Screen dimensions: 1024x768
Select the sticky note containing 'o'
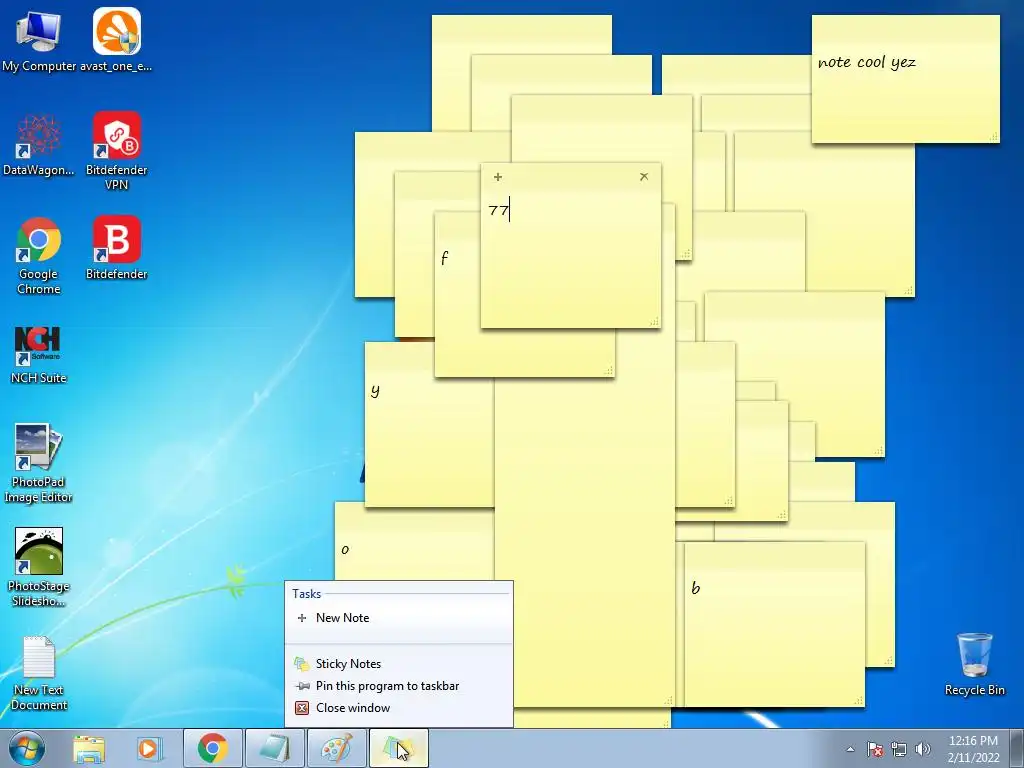pos(414,541)
